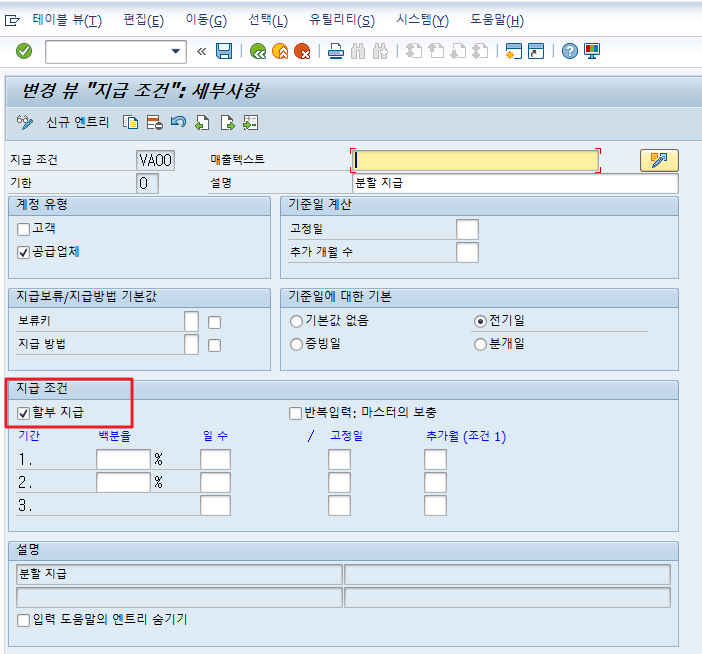
Task: Exit with the orange up-arrow icon
Action: 280,51
